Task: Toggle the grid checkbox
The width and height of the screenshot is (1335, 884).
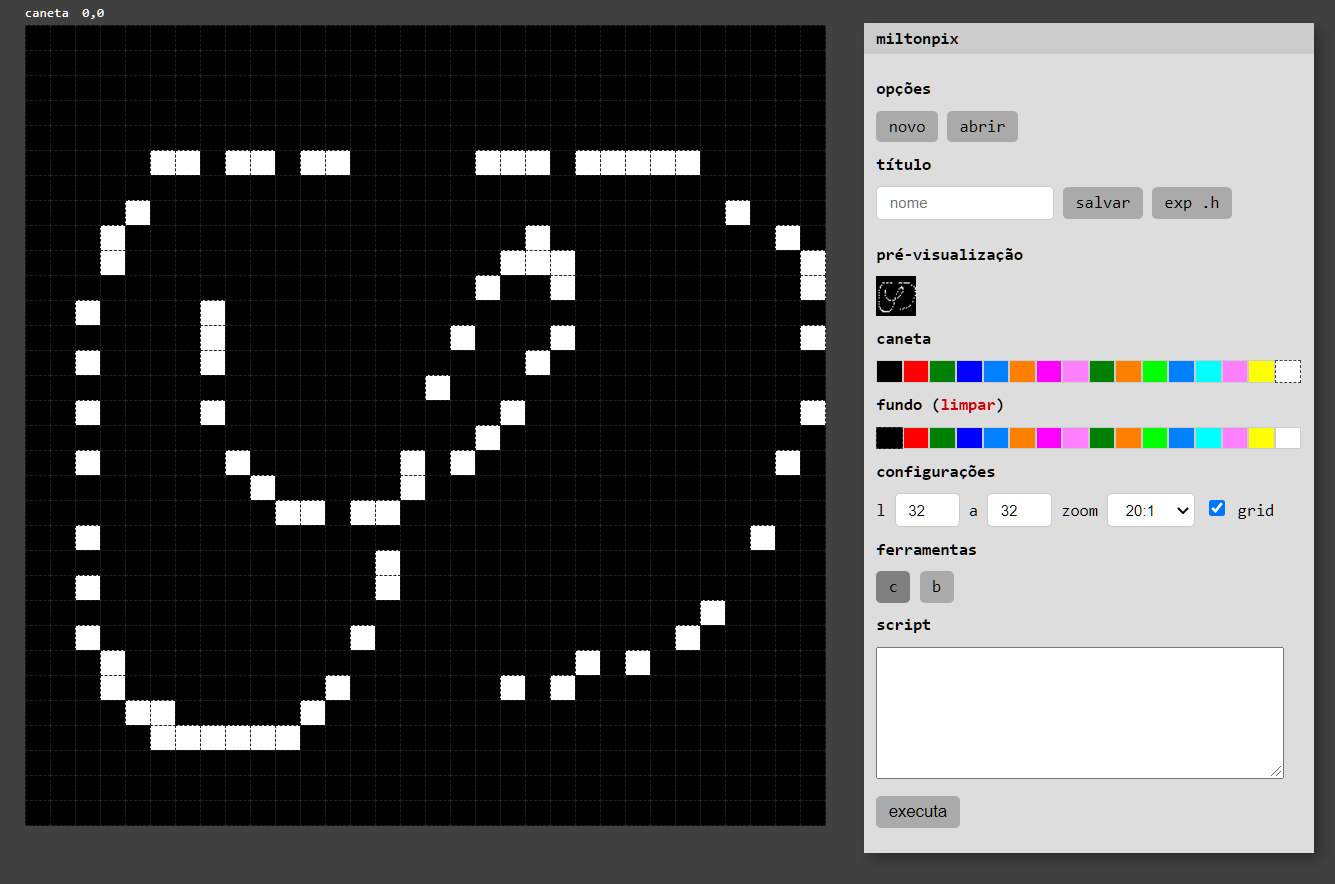Action: pyautogui.click(x=1217, y=508)
